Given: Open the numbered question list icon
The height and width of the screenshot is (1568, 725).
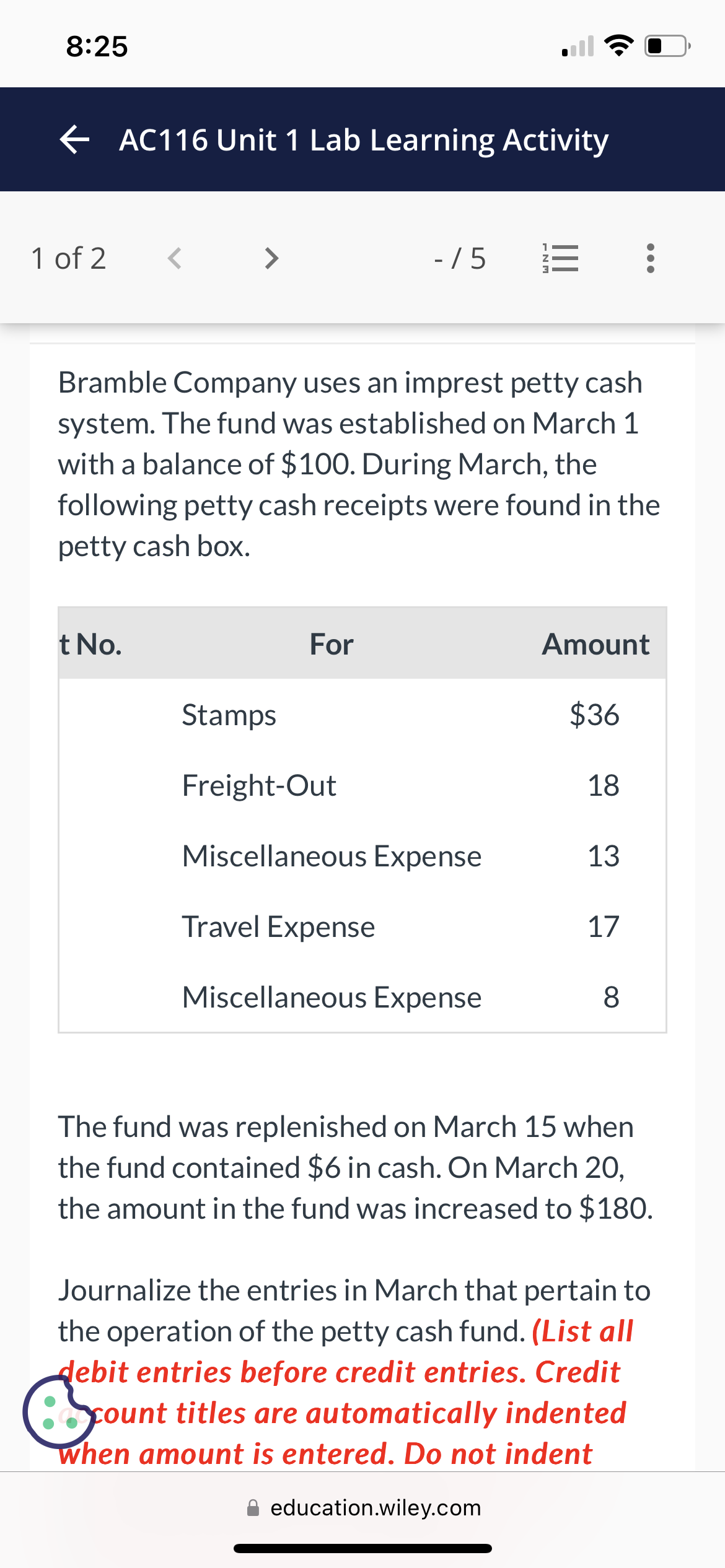Looking at the screenshot, I should tap(560, 258).
